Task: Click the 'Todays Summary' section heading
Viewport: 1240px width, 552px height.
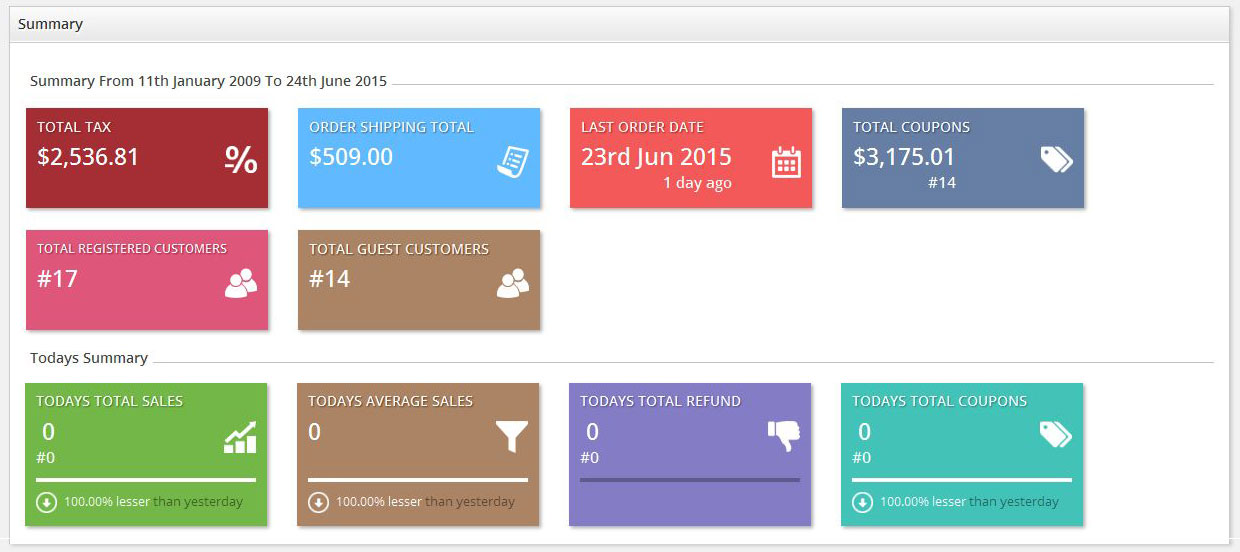Action: tap(89, 358)
